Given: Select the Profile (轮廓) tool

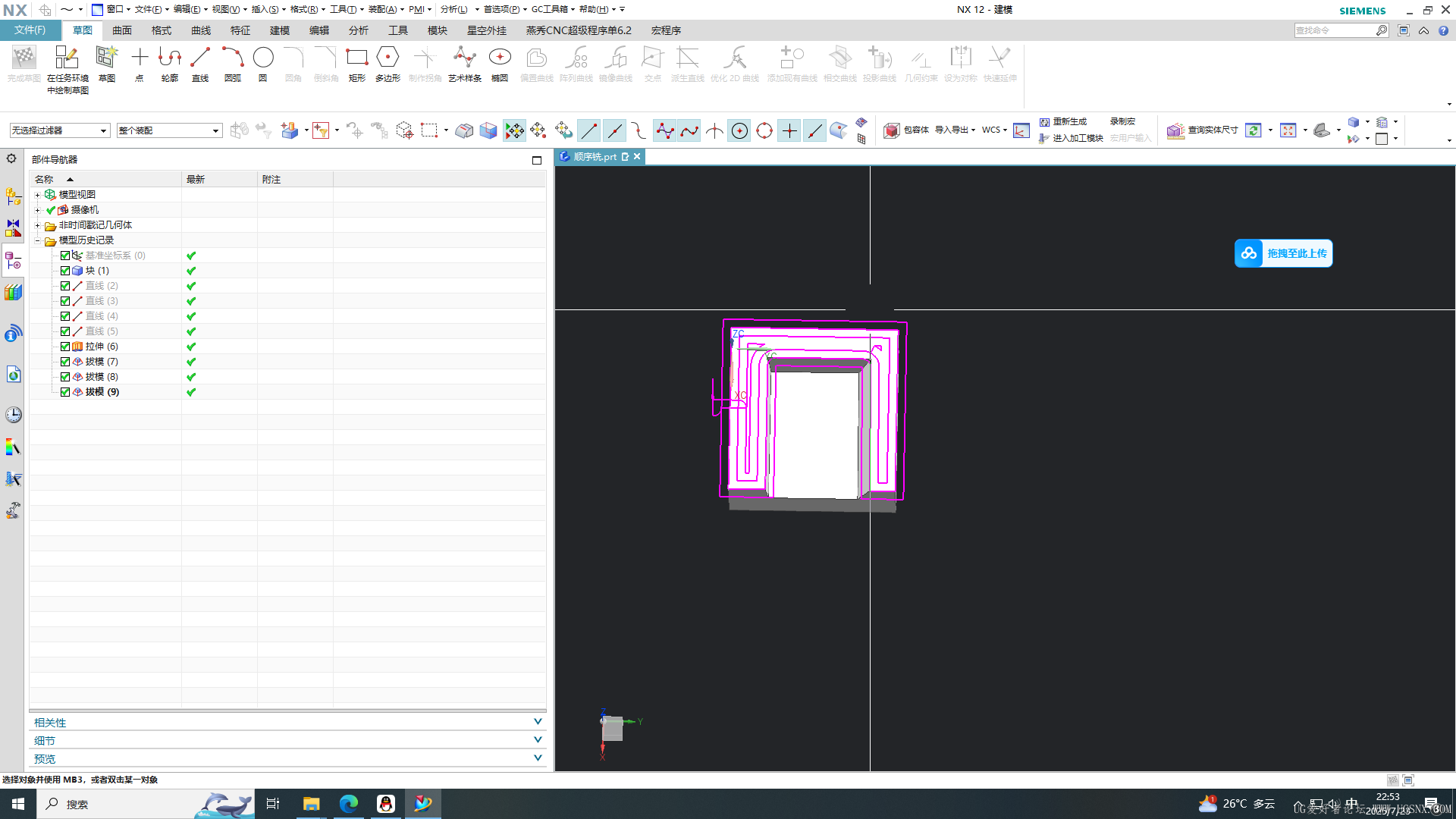Looking at the screenshot, I should tap(170, 64).
